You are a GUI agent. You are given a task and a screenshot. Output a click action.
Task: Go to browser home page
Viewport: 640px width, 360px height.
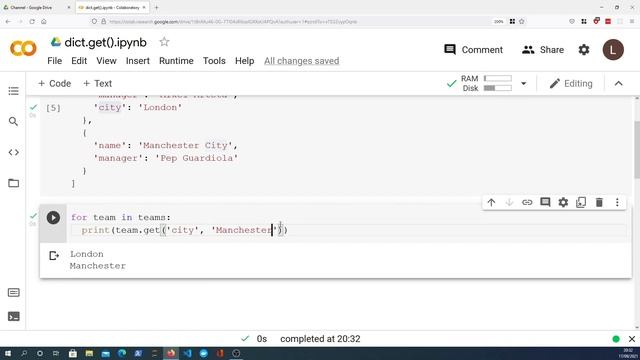pyautogui.click(x=44, y=21)
